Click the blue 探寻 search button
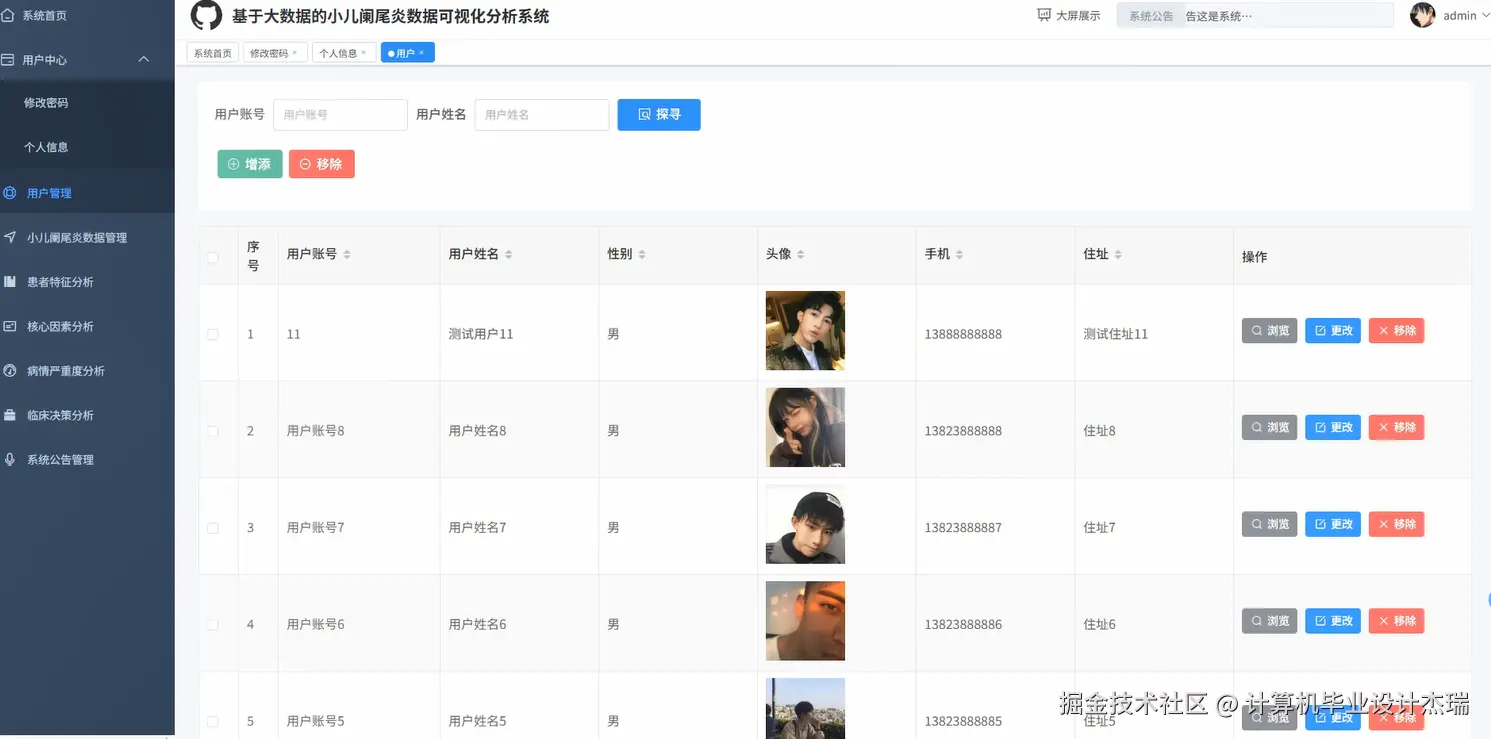This screenshot has height=739, width=1491. pos(659,114)
